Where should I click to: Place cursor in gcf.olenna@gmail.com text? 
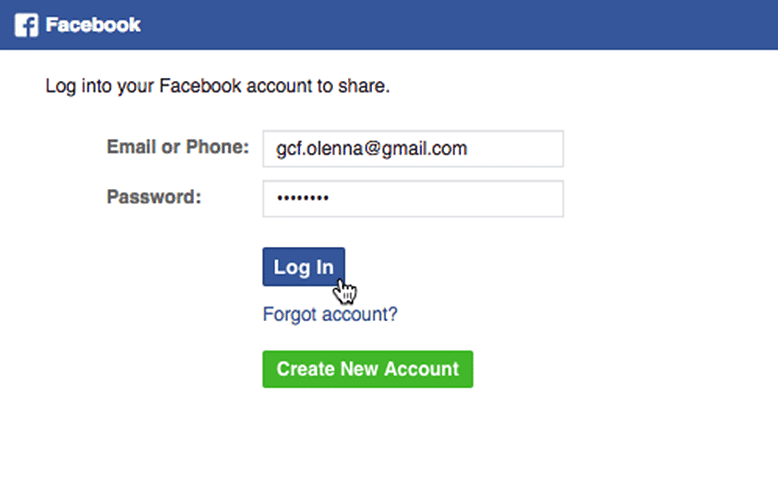coord(372,149)
